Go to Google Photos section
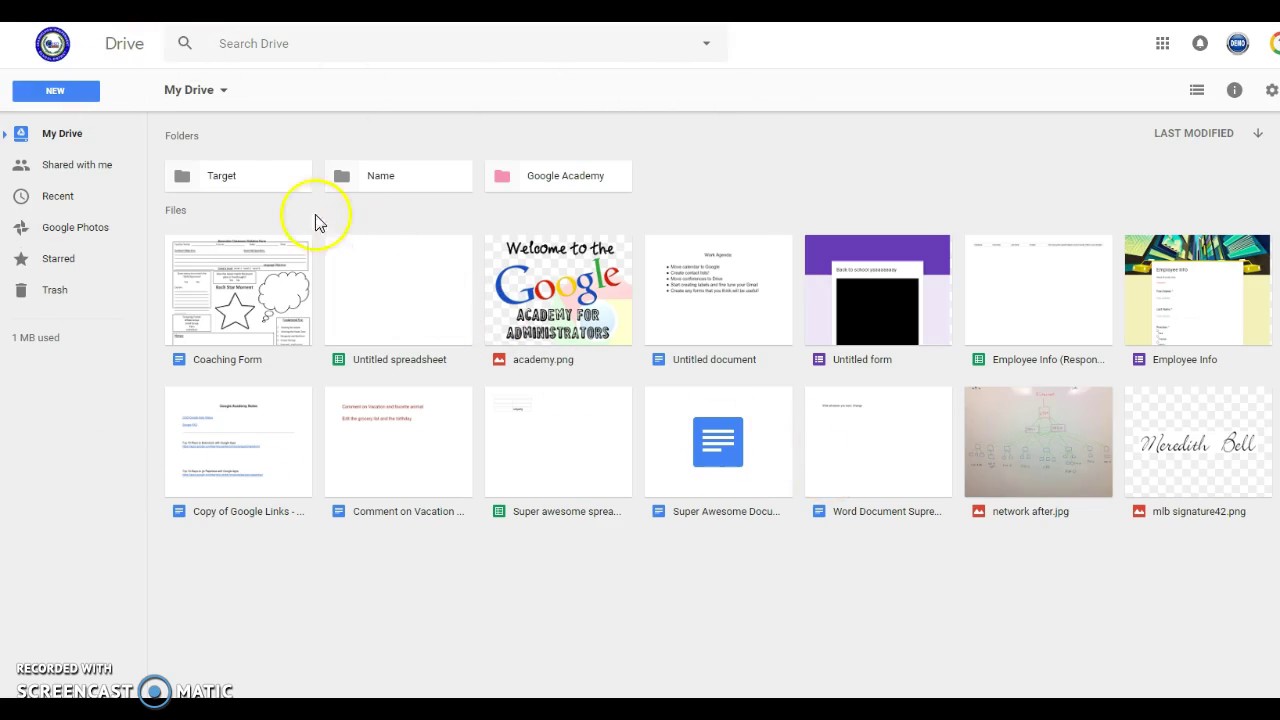 coord(75,227)
